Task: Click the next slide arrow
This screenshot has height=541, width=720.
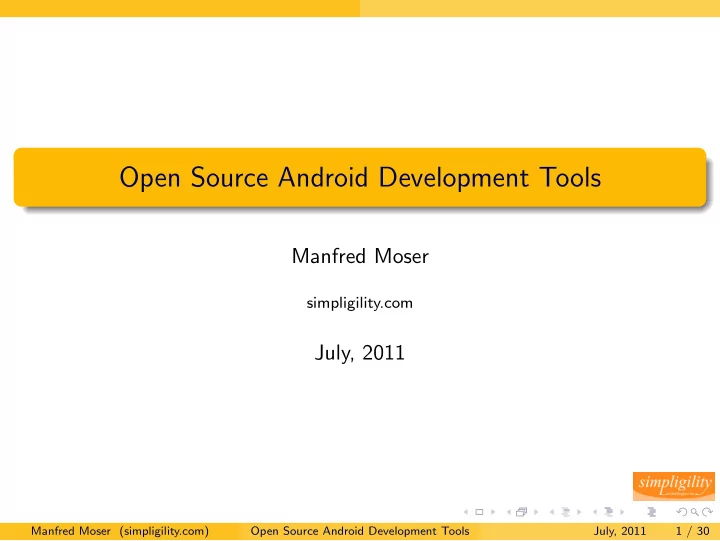Action: tap(493, 512)
